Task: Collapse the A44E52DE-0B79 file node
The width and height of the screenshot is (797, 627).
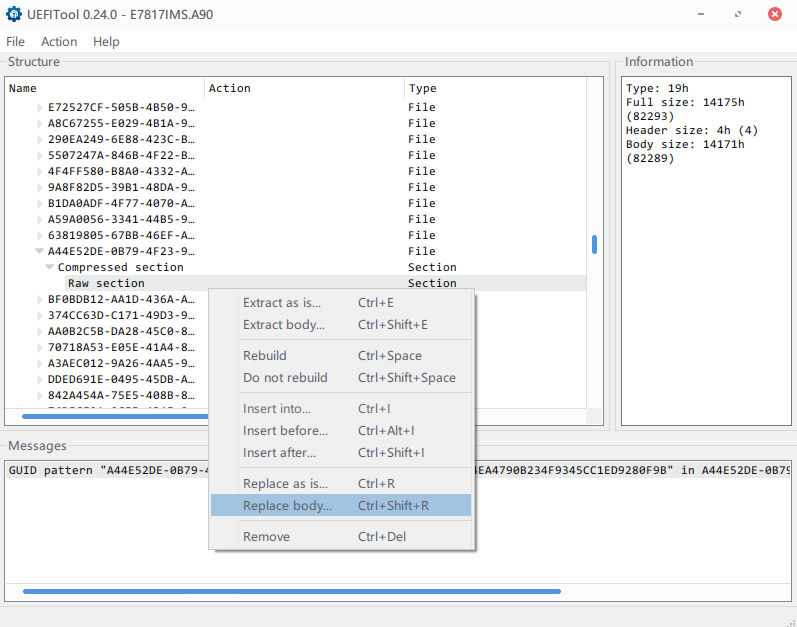Action: [40, 252]
